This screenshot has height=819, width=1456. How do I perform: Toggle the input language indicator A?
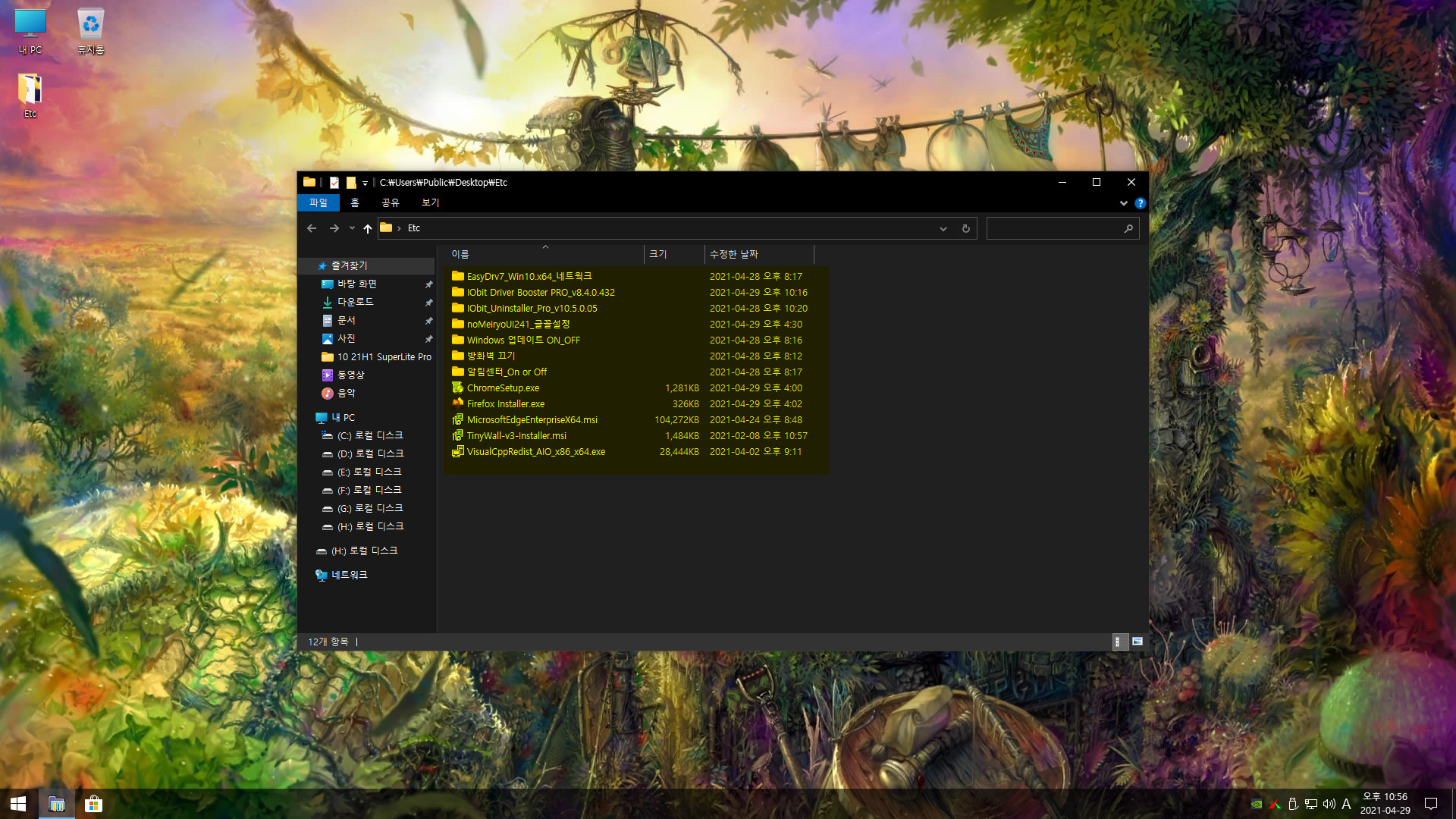pos(1346,804)
